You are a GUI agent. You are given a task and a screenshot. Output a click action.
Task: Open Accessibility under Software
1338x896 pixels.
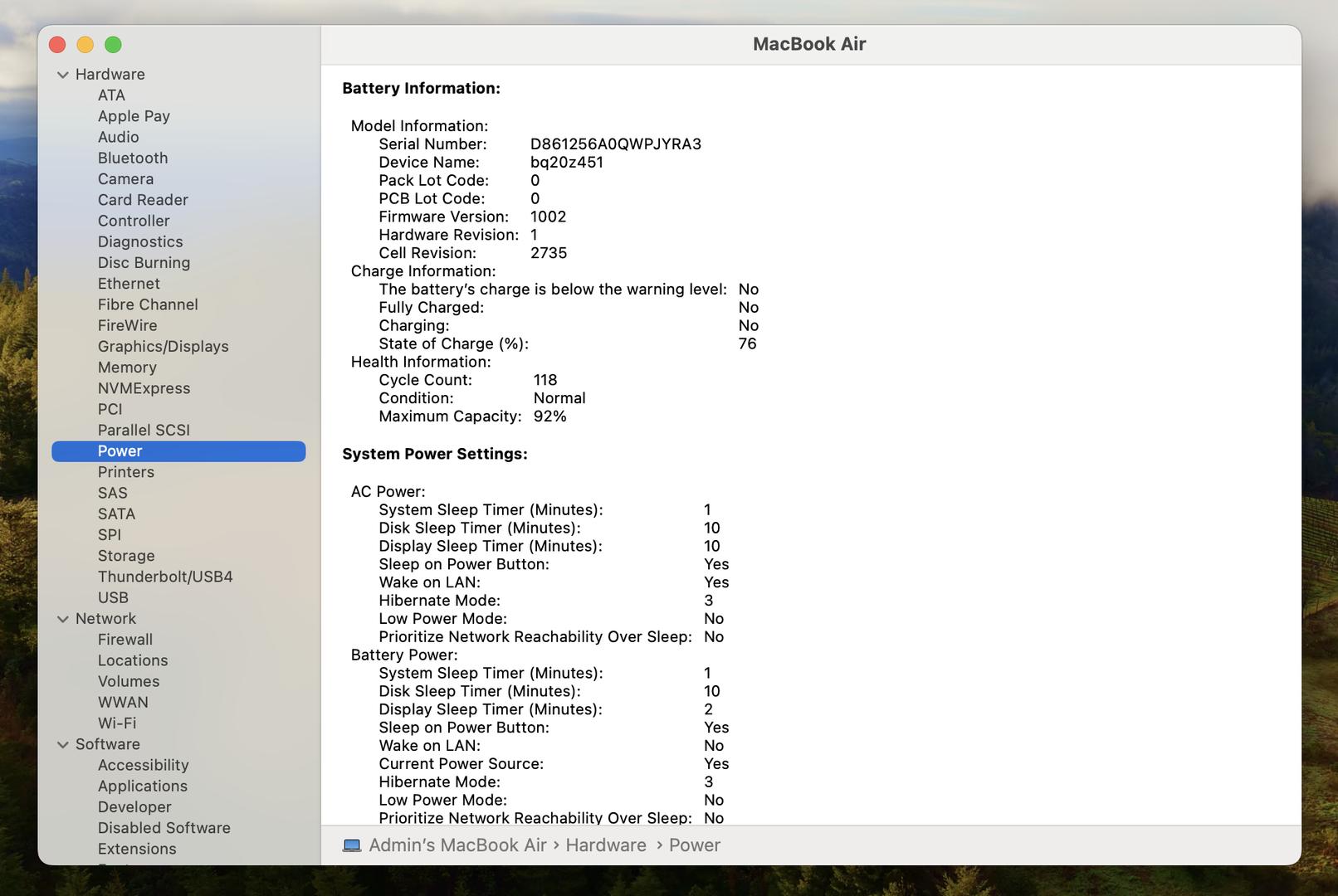[143, 766]
